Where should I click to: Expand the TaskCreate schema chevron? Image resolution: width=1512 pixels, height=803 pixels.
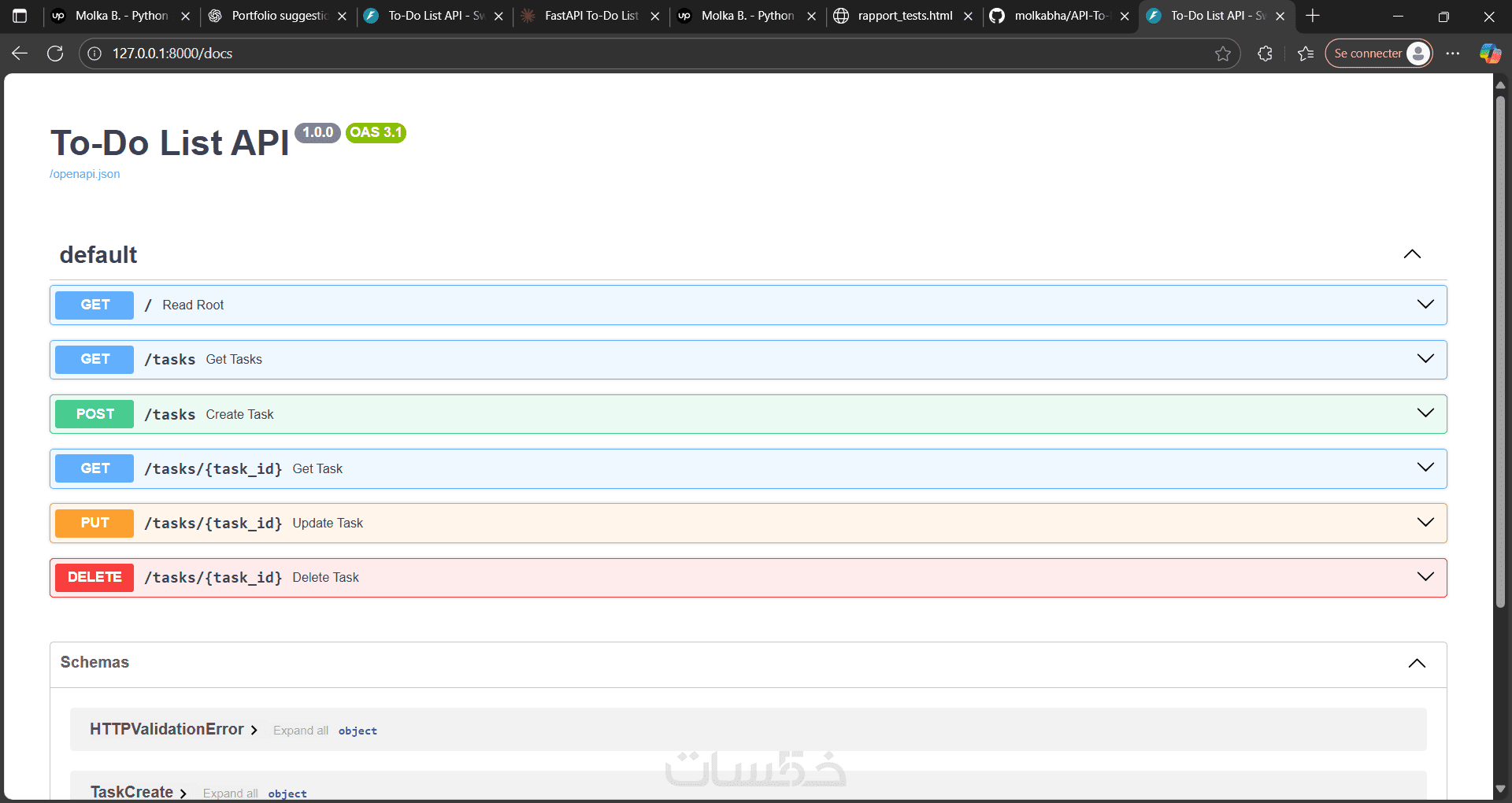(183, 794)
